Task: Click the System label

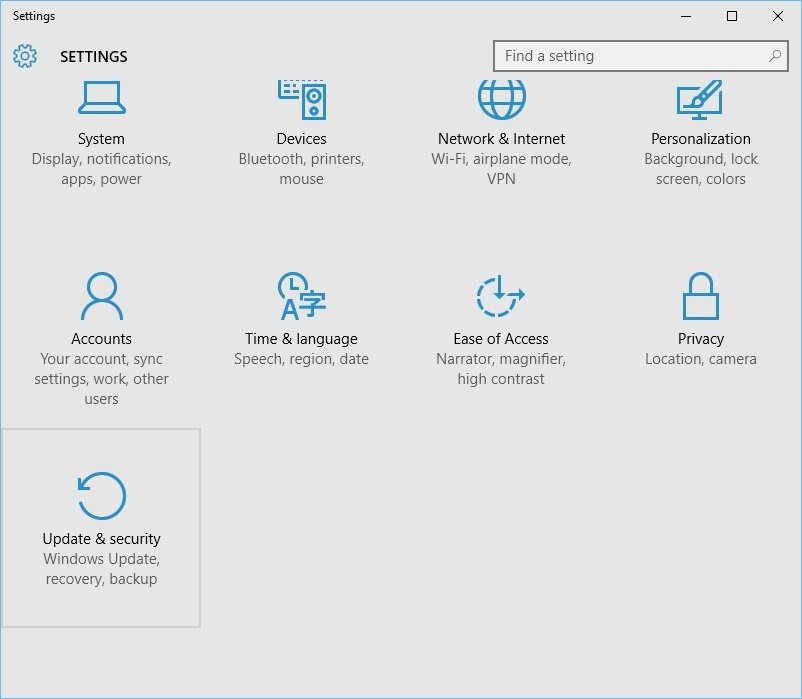Action: pos(101,139)
